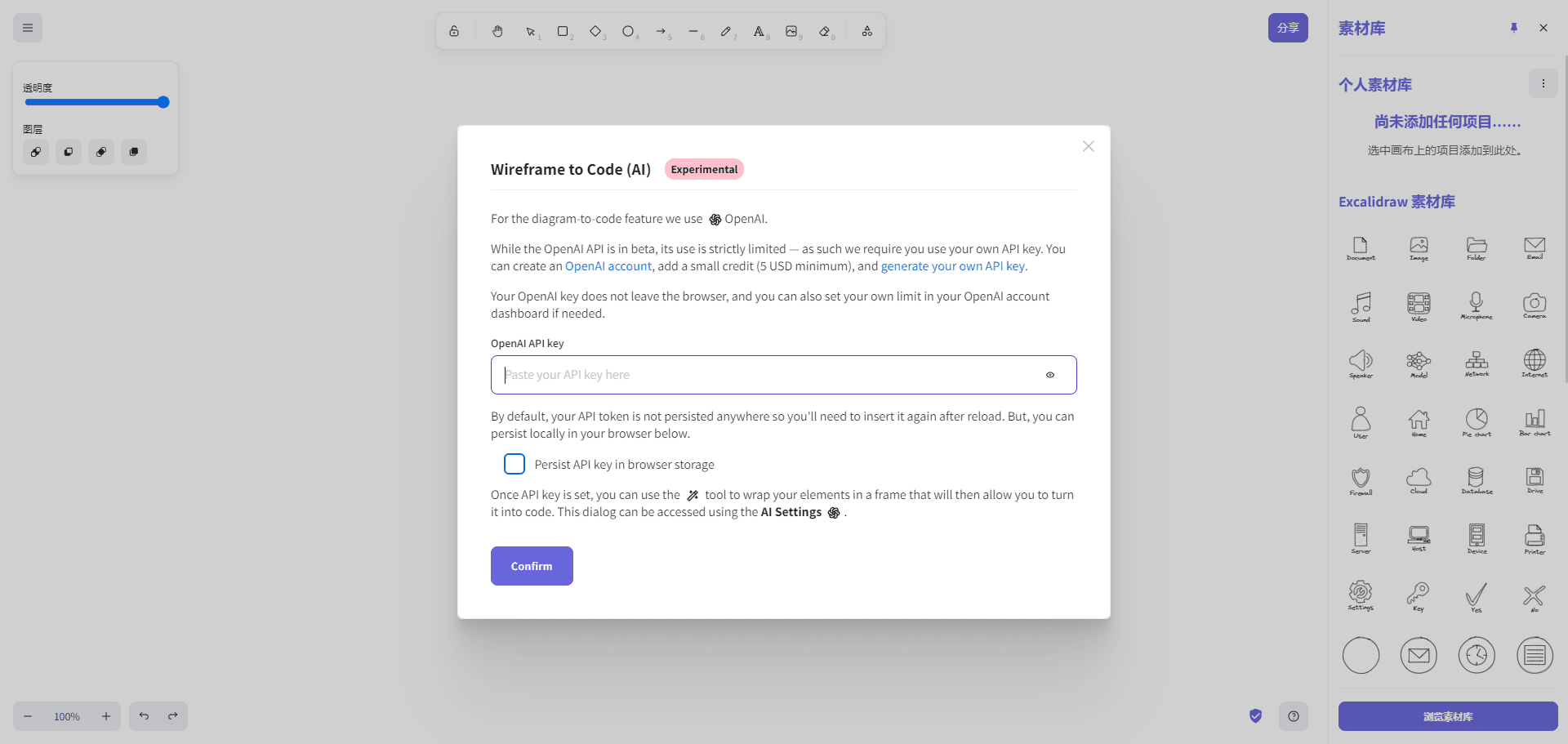Select the Hand pan tool

coord(497,31)
